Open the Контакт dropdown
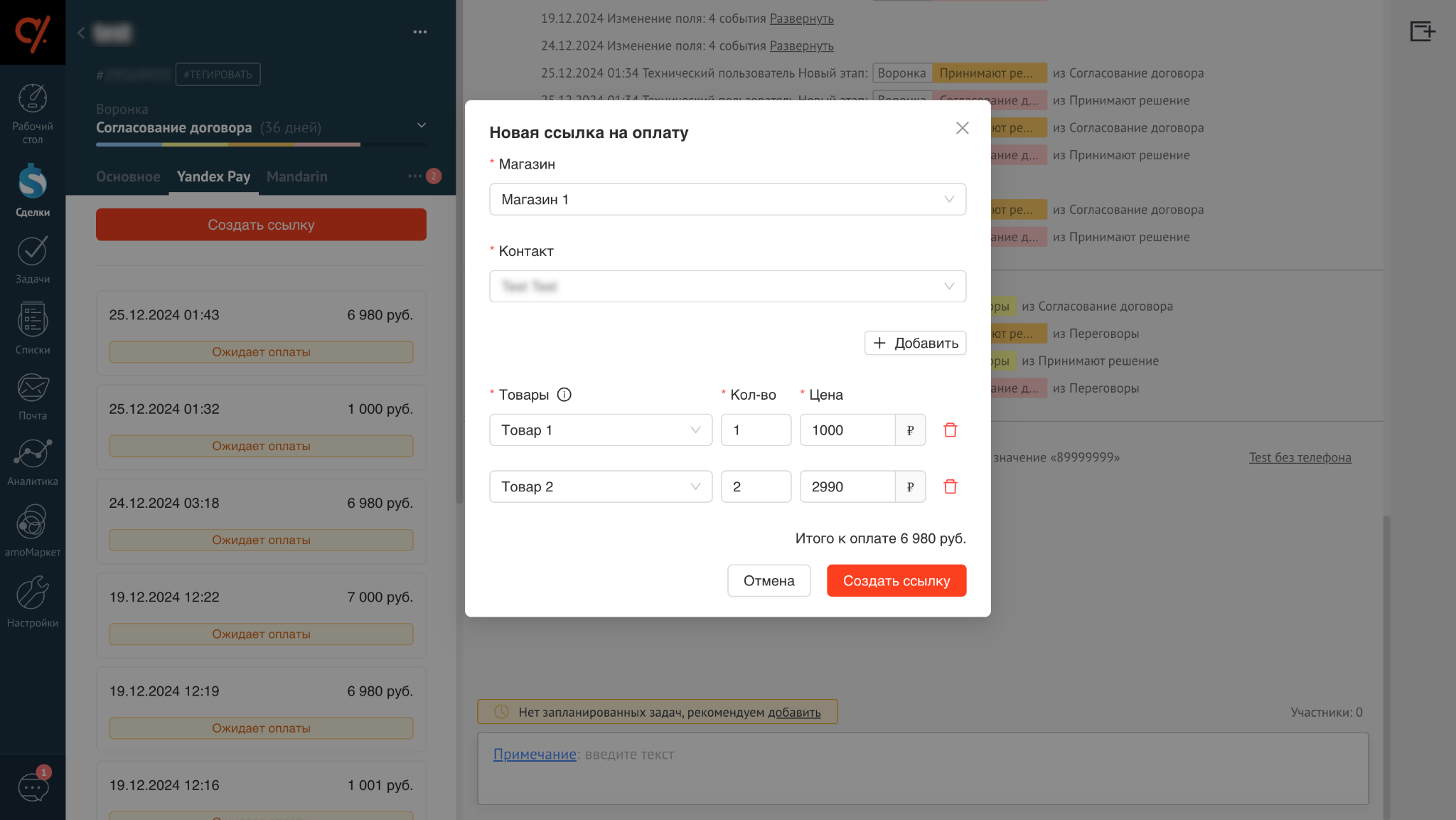This screenshot has width=1456, height=820. click(x=727, y=287)
